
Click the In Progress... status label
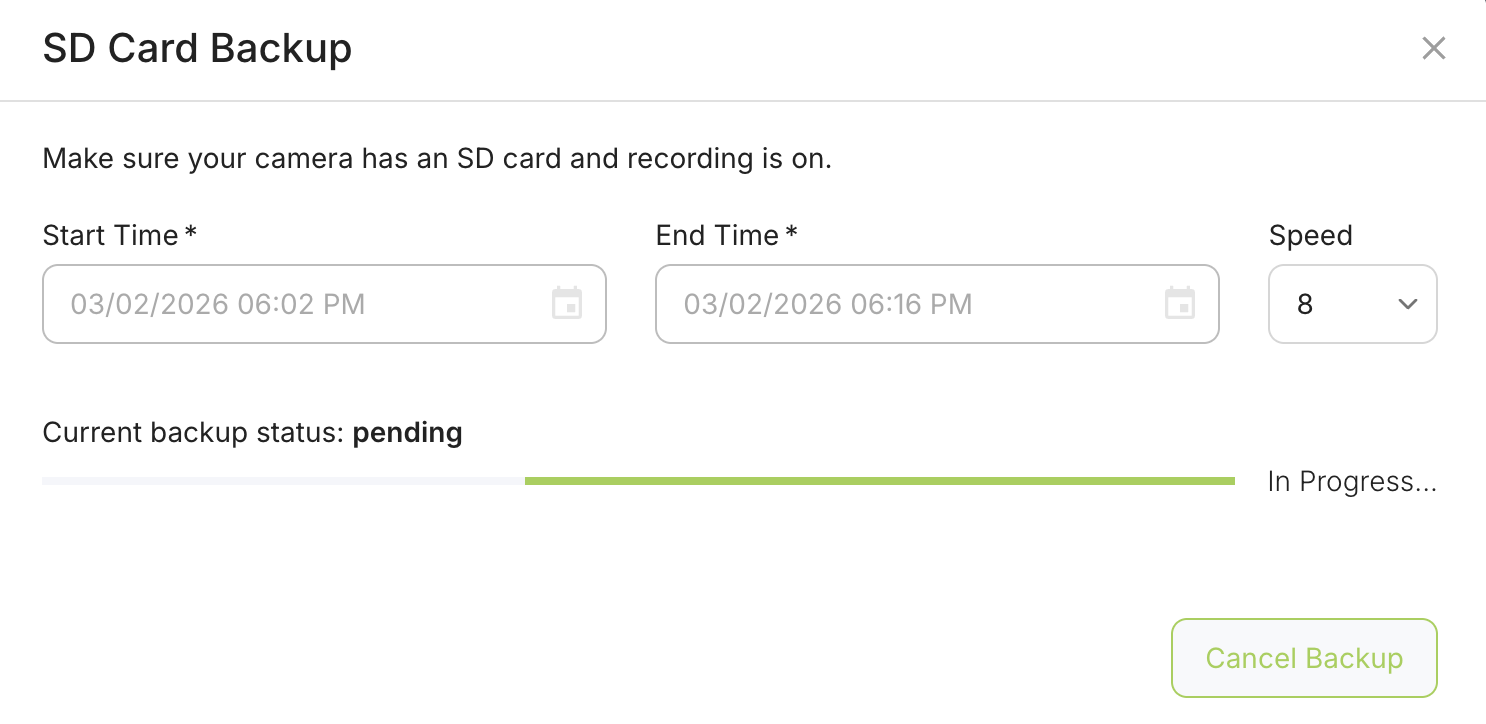(1352, 482)
